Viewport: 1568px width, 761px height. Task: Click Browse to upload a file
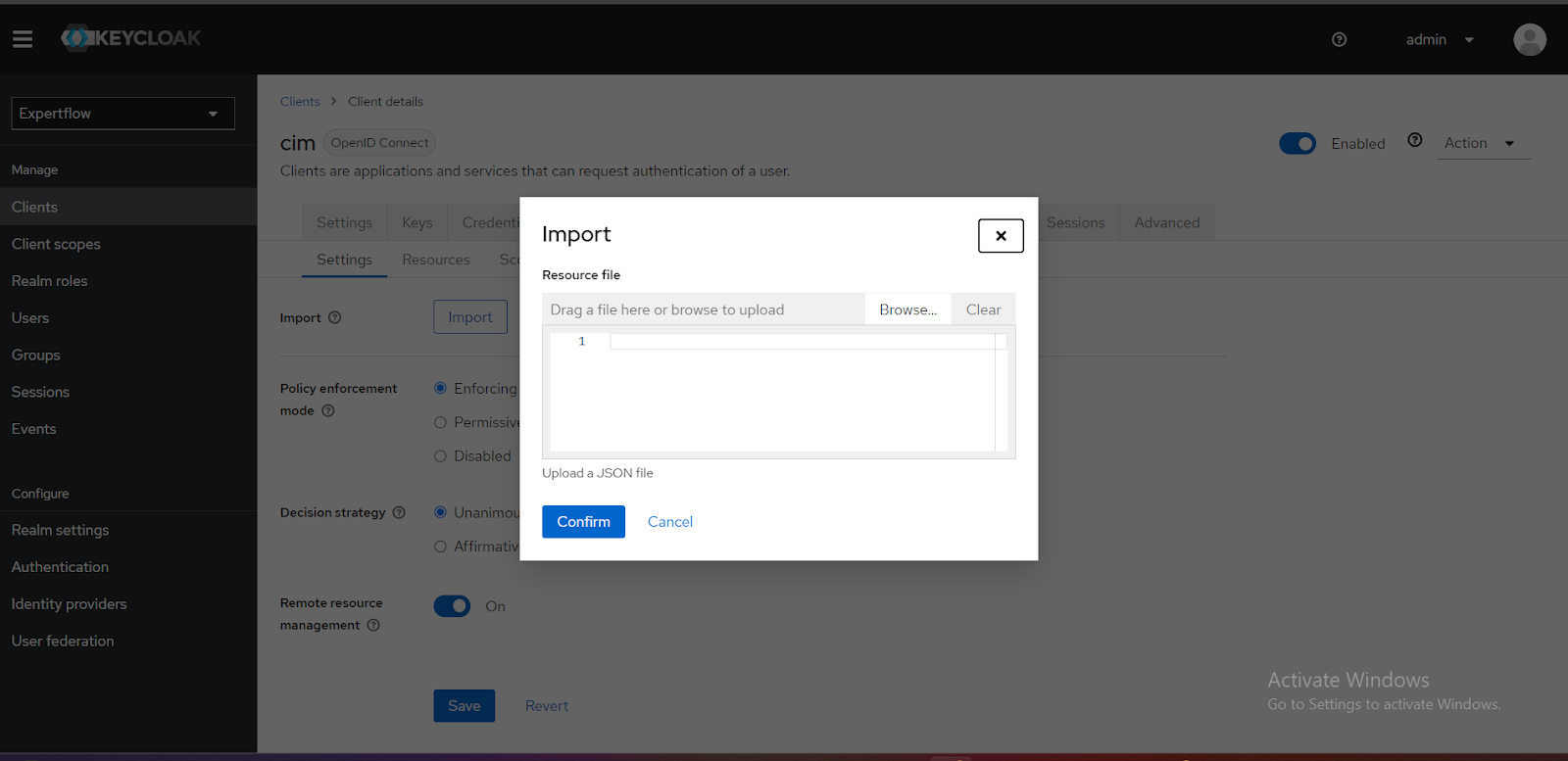(907, 309)
